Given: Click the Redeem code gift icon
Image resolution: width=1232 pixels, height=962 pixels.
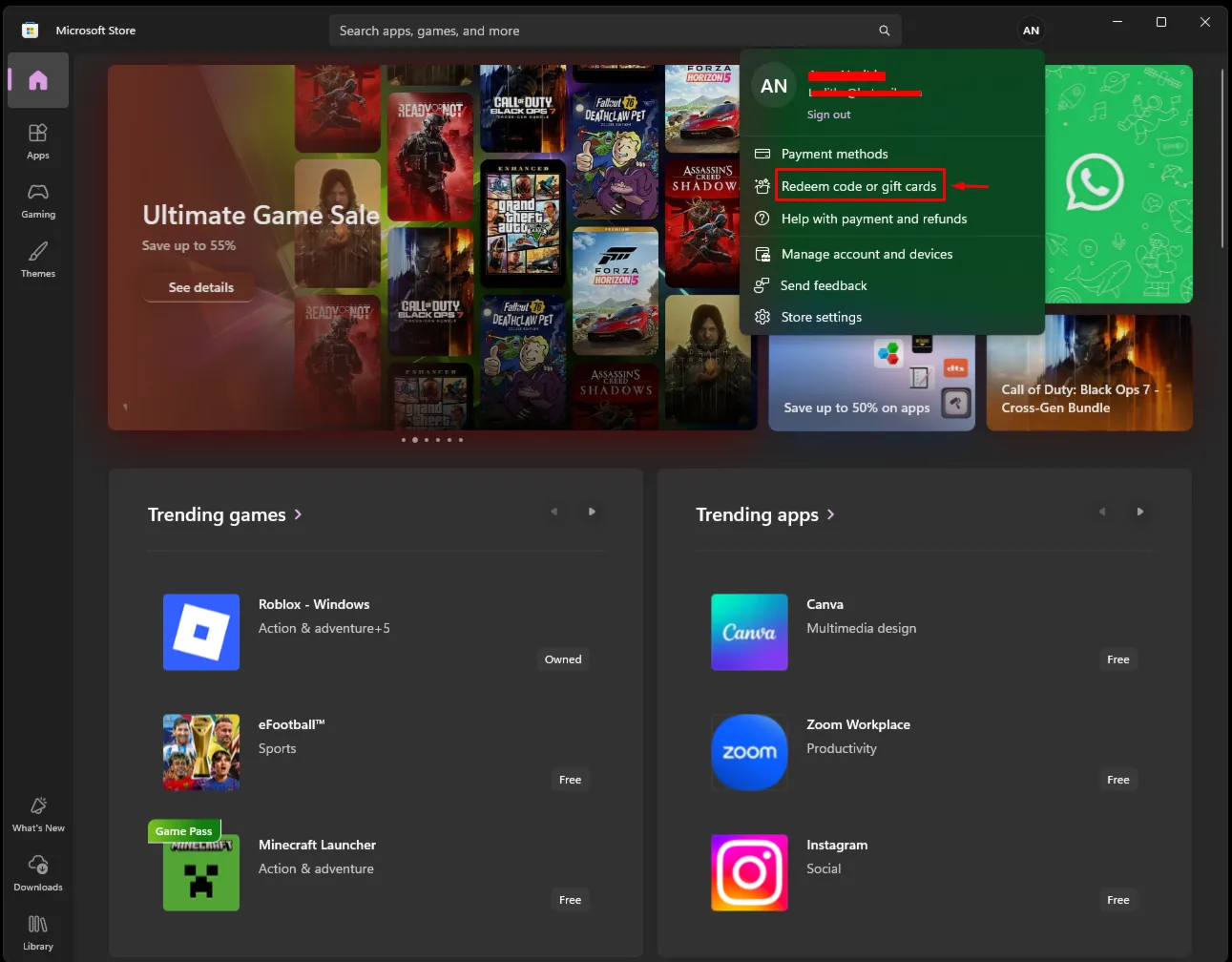Looking at the screenshot, I should [762, 186].
